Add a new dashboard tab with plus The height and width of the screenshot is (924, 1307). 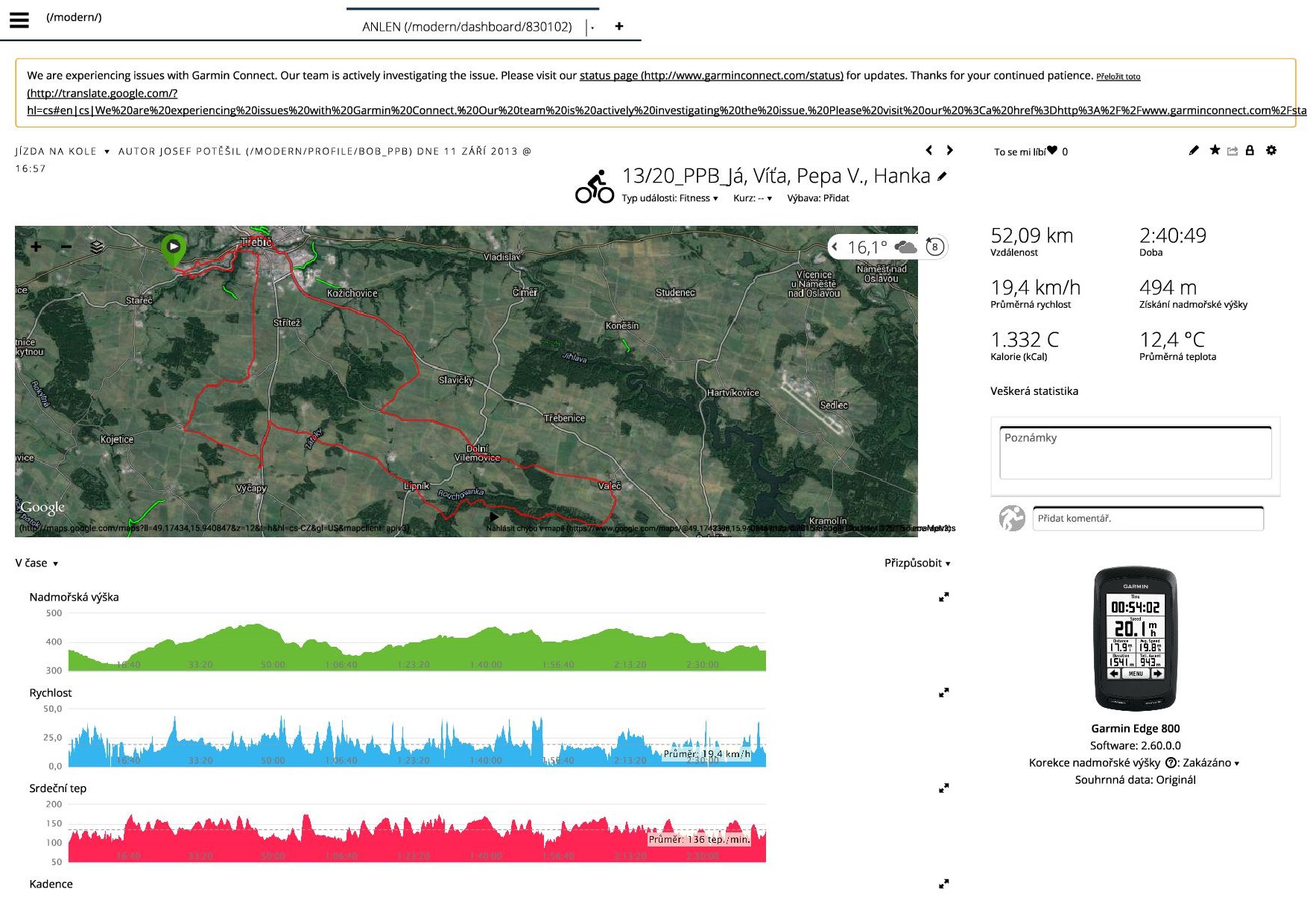click(618, 26)
